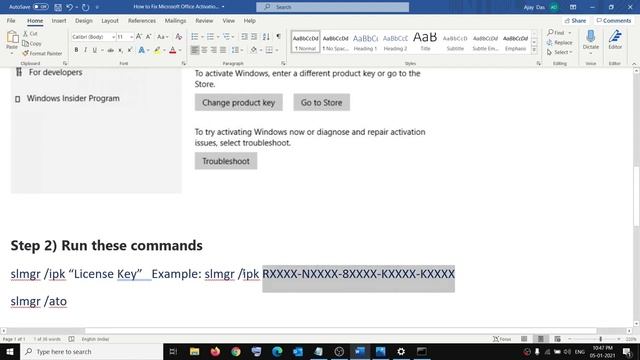Open the Change Case dropdown

(162, 37)
